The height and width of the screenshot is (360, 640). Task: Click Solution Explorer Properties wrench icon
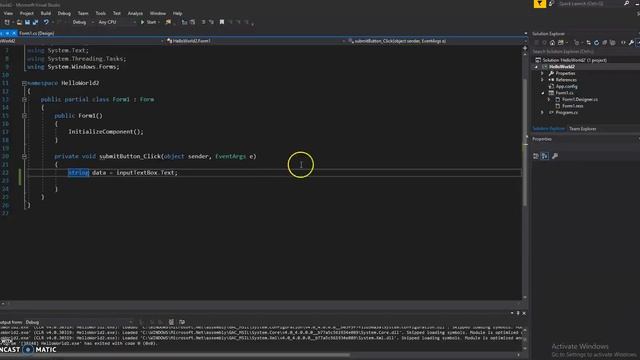point(631,42)
